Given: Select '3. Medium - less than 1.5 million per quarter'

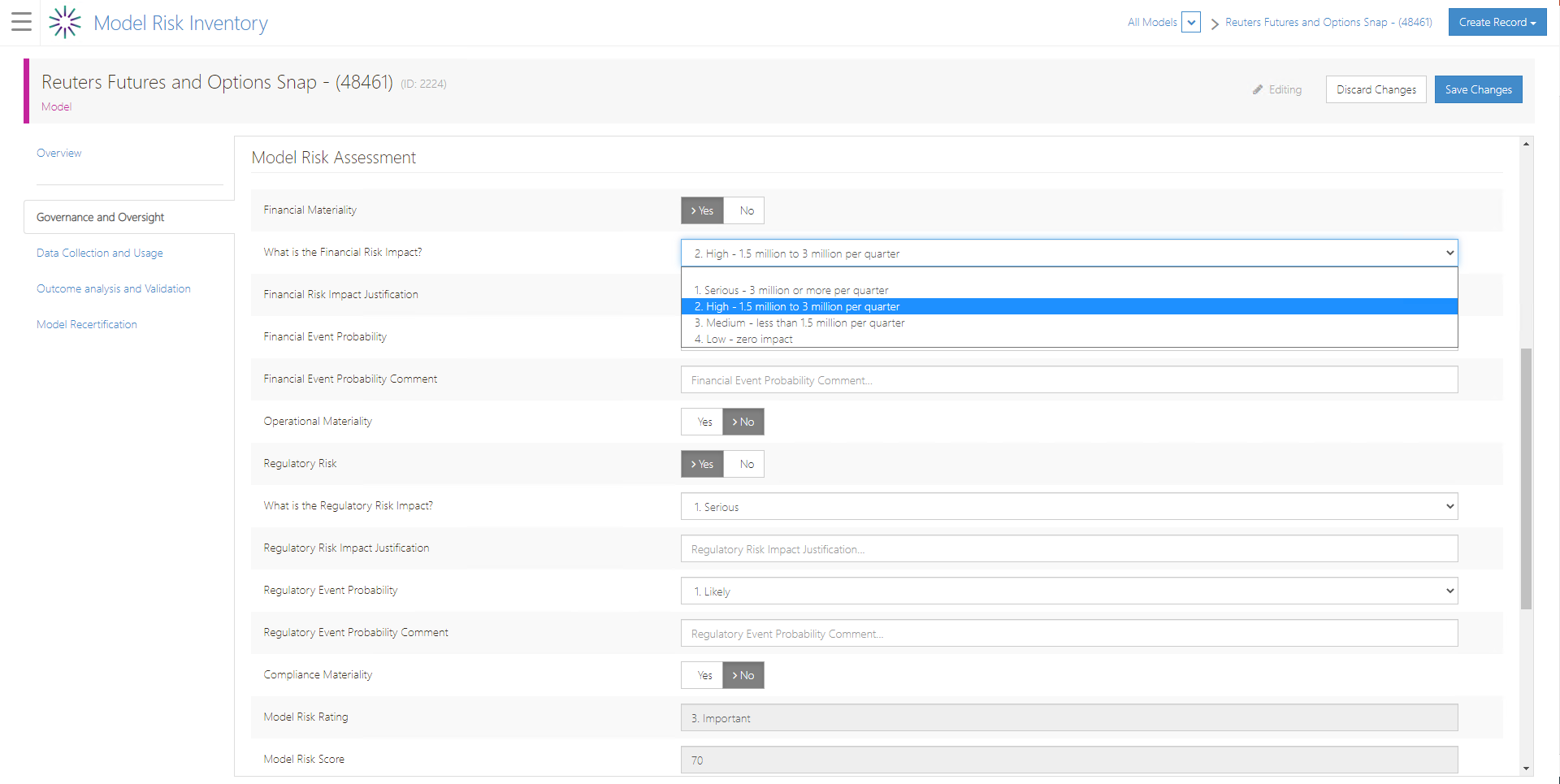Looking at the screenshot, I should tap(800, 323).
